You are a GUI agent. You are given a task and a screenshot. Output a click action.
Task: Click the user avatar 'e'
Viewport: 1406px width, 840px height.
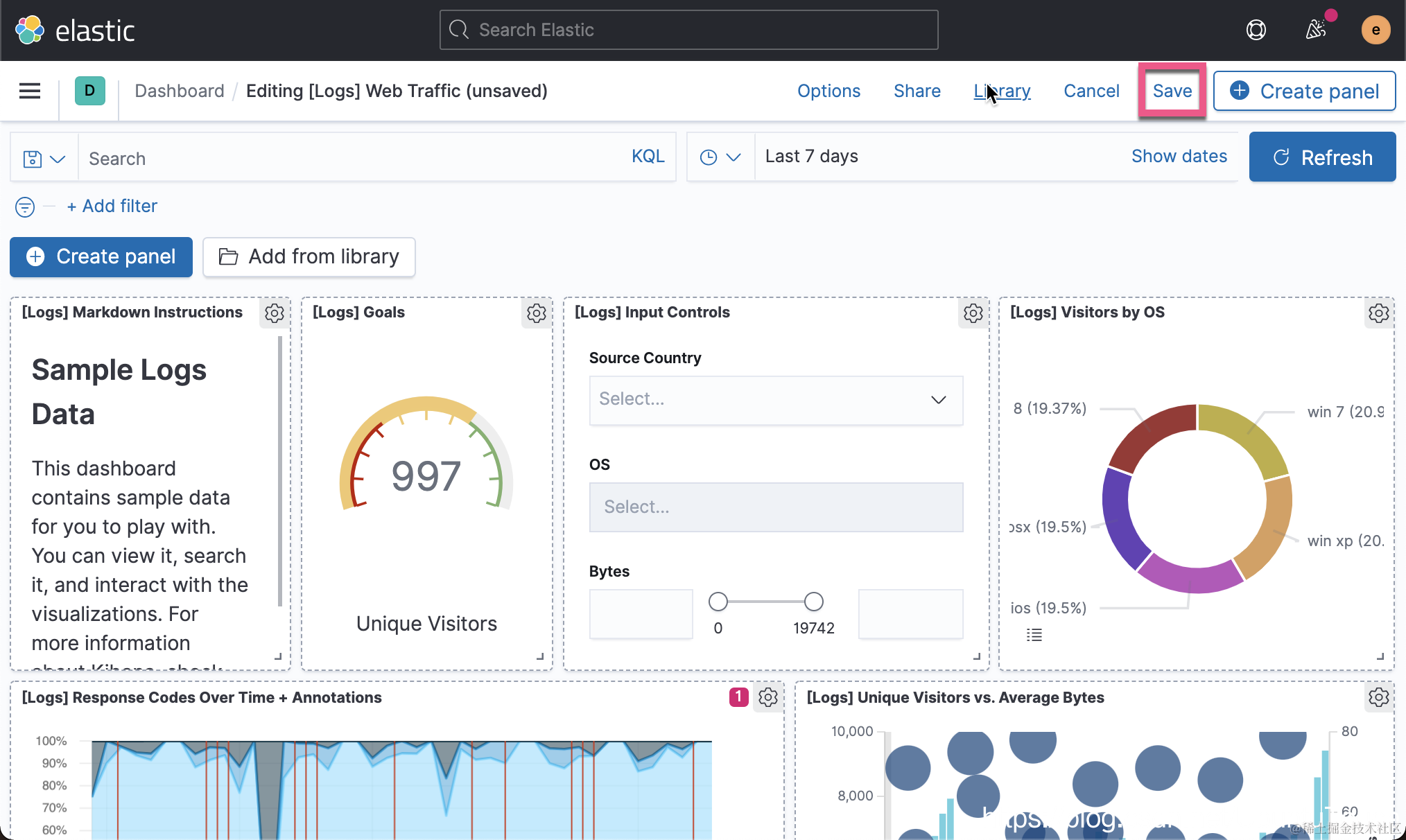tap(1375, 30)
